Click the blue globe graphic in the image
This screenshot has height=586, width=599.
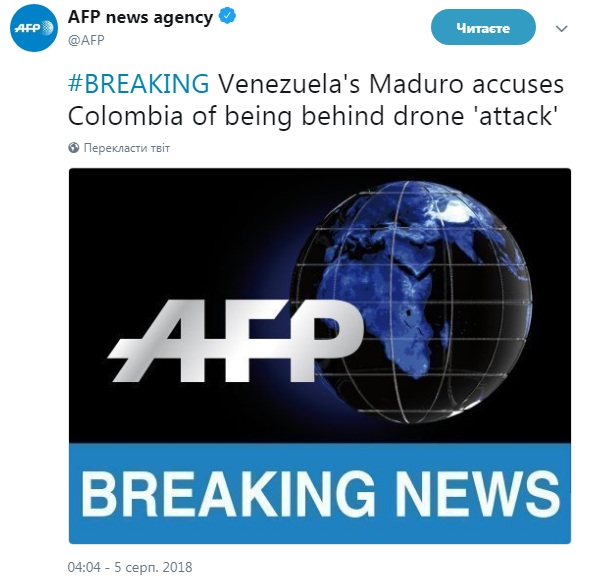[x=411, y=301]
